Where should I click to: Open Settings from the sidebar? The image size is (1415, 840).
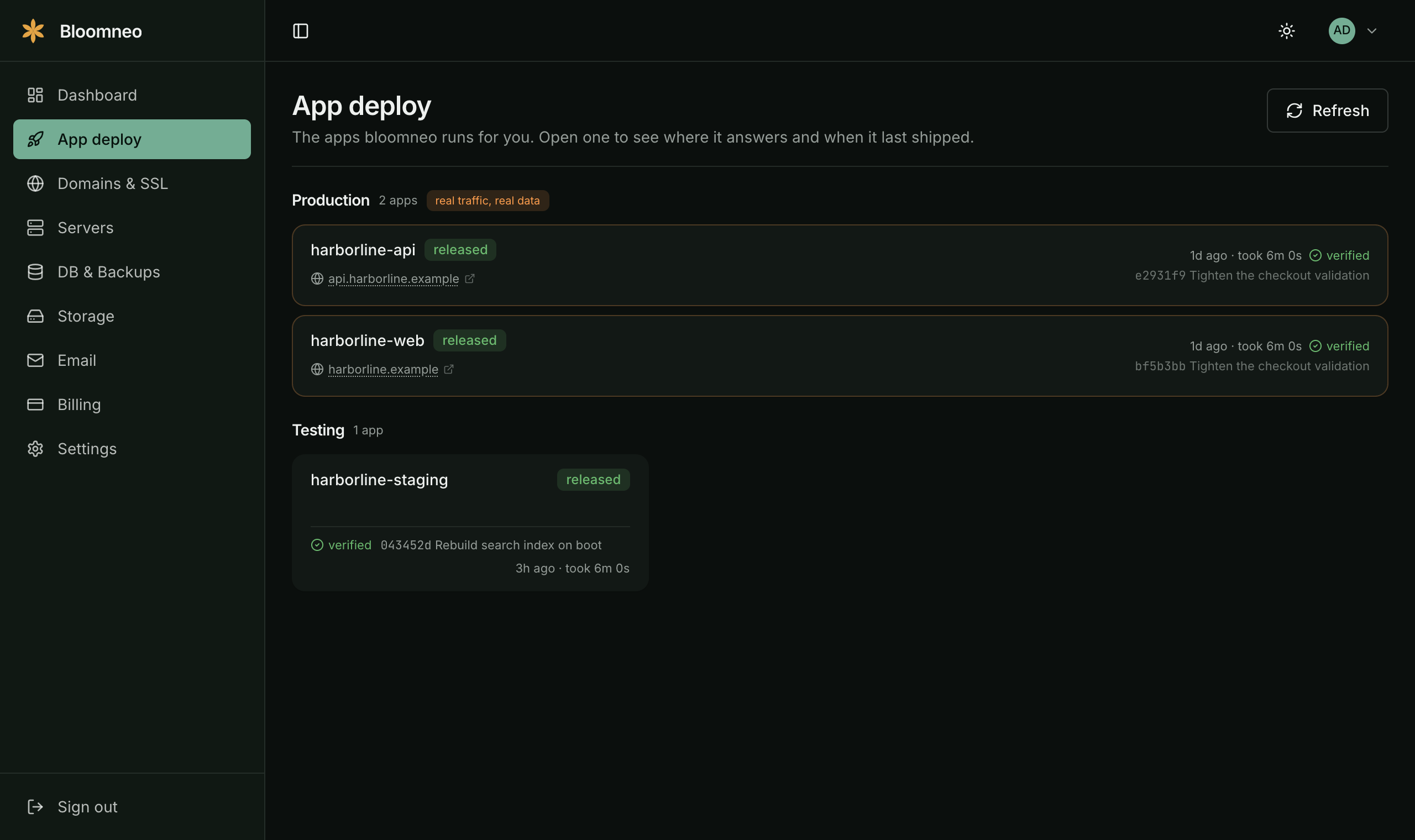[132, 448]
